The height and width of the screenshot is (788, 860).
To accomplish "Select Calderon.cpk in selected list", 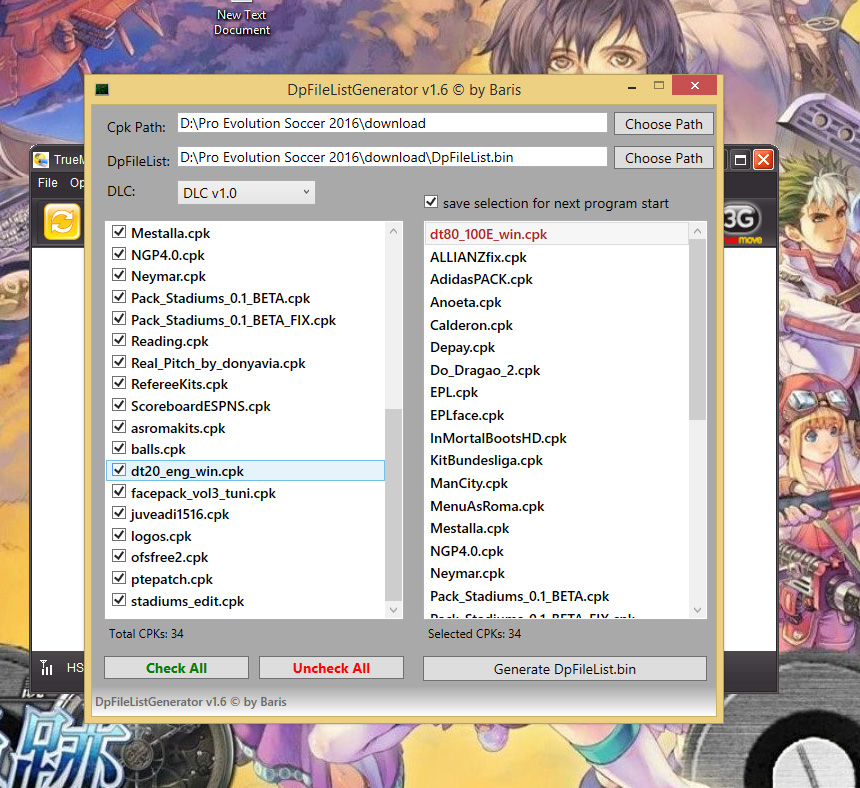I will click(x=557, y=325).
